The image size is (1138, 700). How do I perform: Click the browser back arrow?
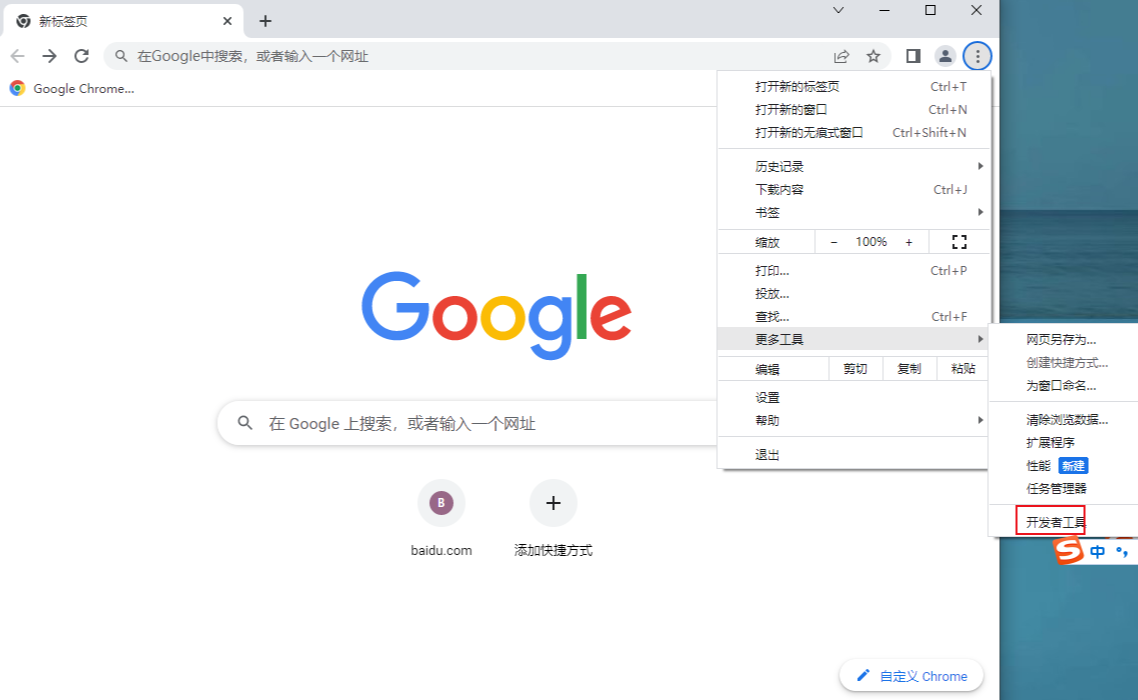tap(17, 56)
